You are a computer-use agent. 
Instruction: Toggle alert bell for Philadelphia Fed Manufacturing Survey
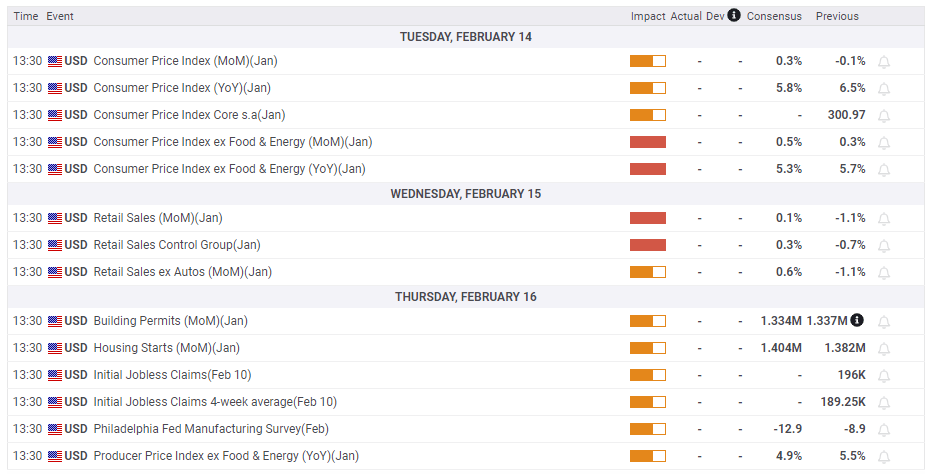(884, 429)
